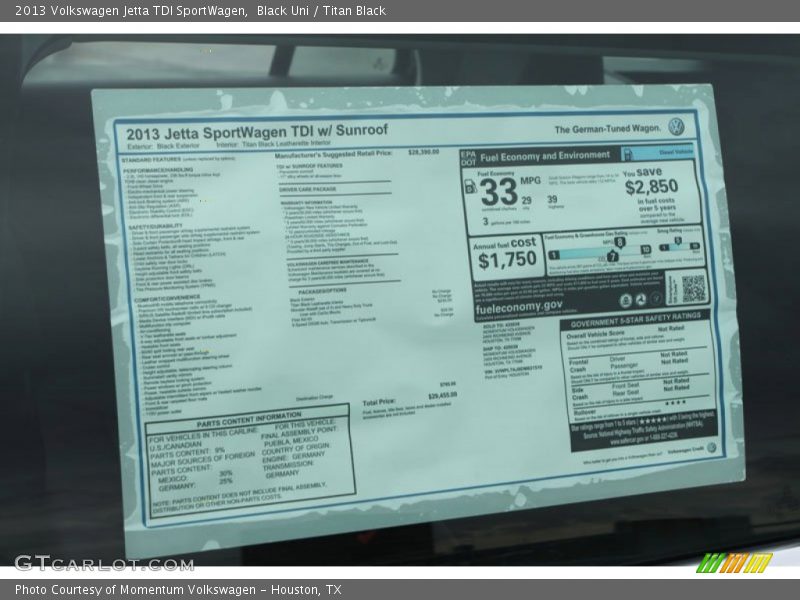This screenshot has height=600, width=800.
Task: Click the '29' city MPG value
Action: click(x=526, y=201)
